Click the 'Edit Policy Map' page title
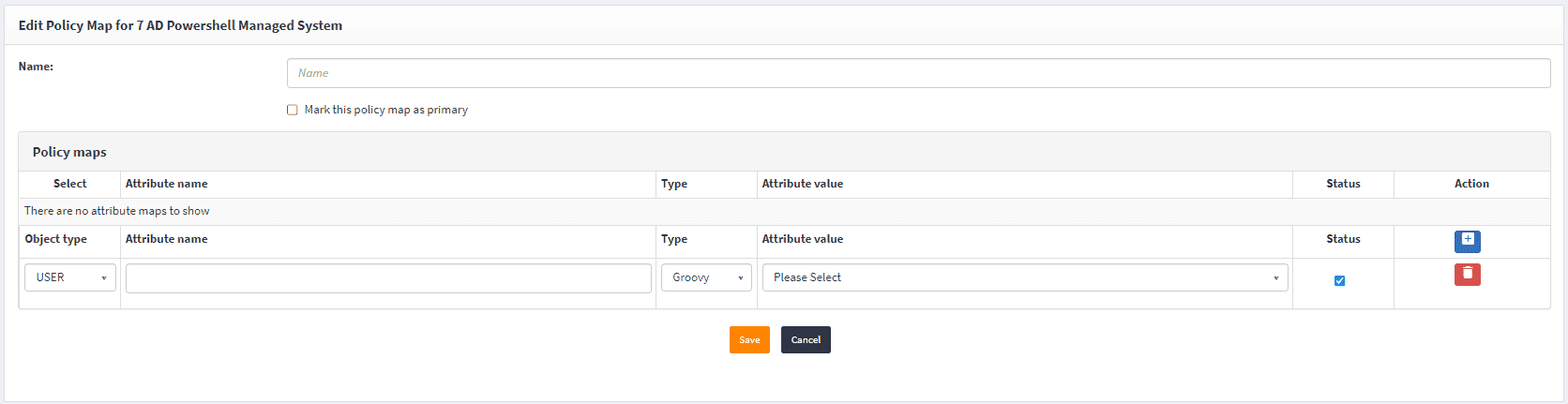 (x=180, y=25)
